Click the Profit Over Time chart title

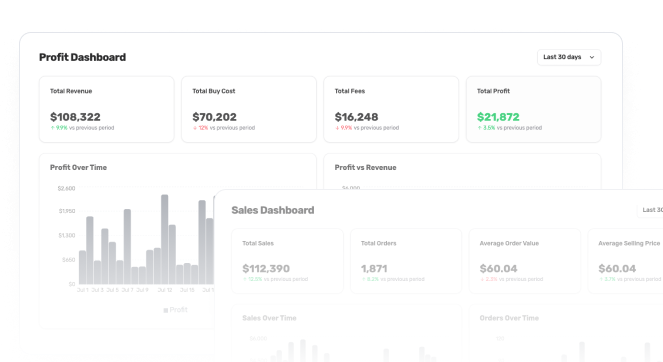coord(78,167)
